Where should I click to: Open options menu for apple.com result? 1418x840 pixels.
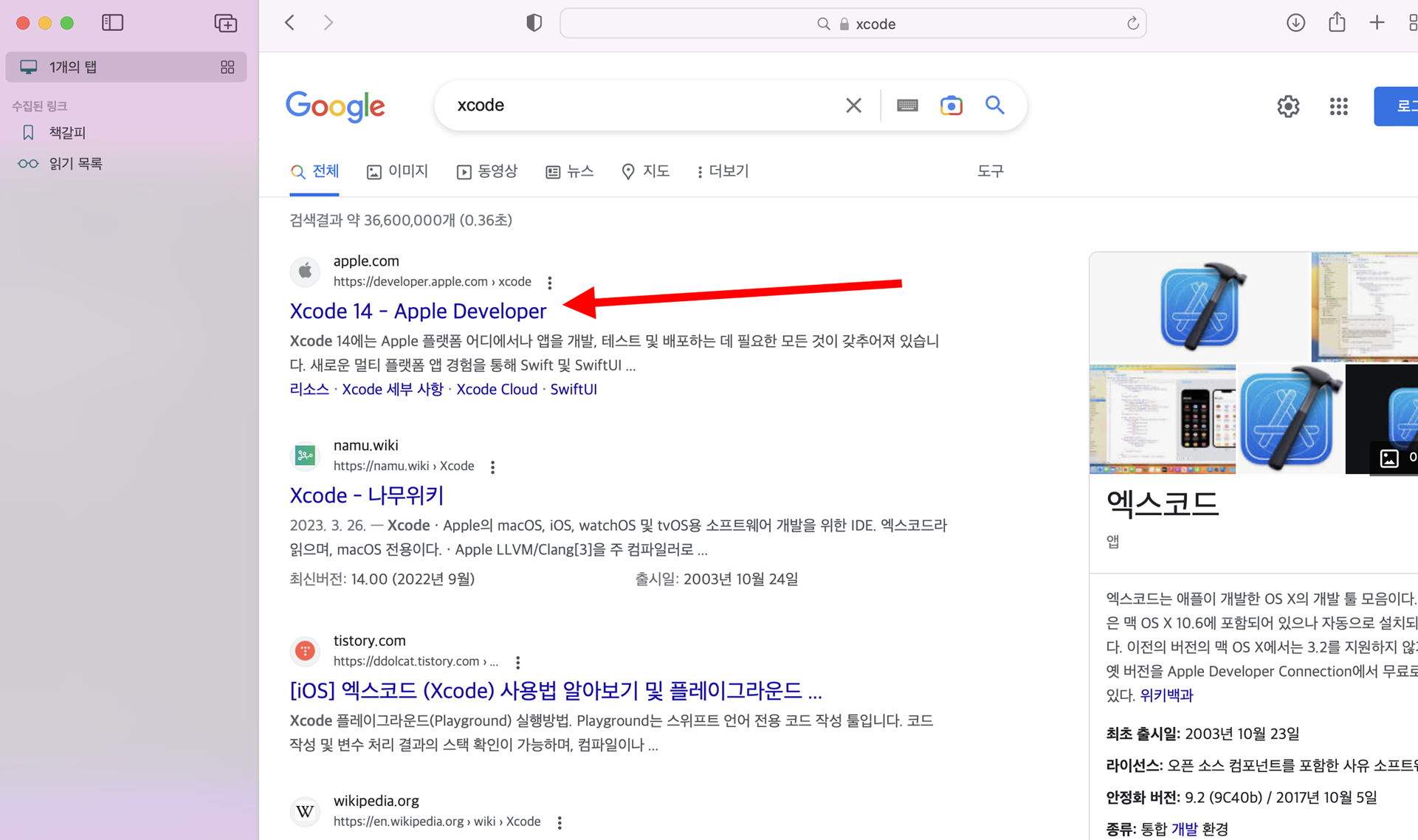coord(550,283)
